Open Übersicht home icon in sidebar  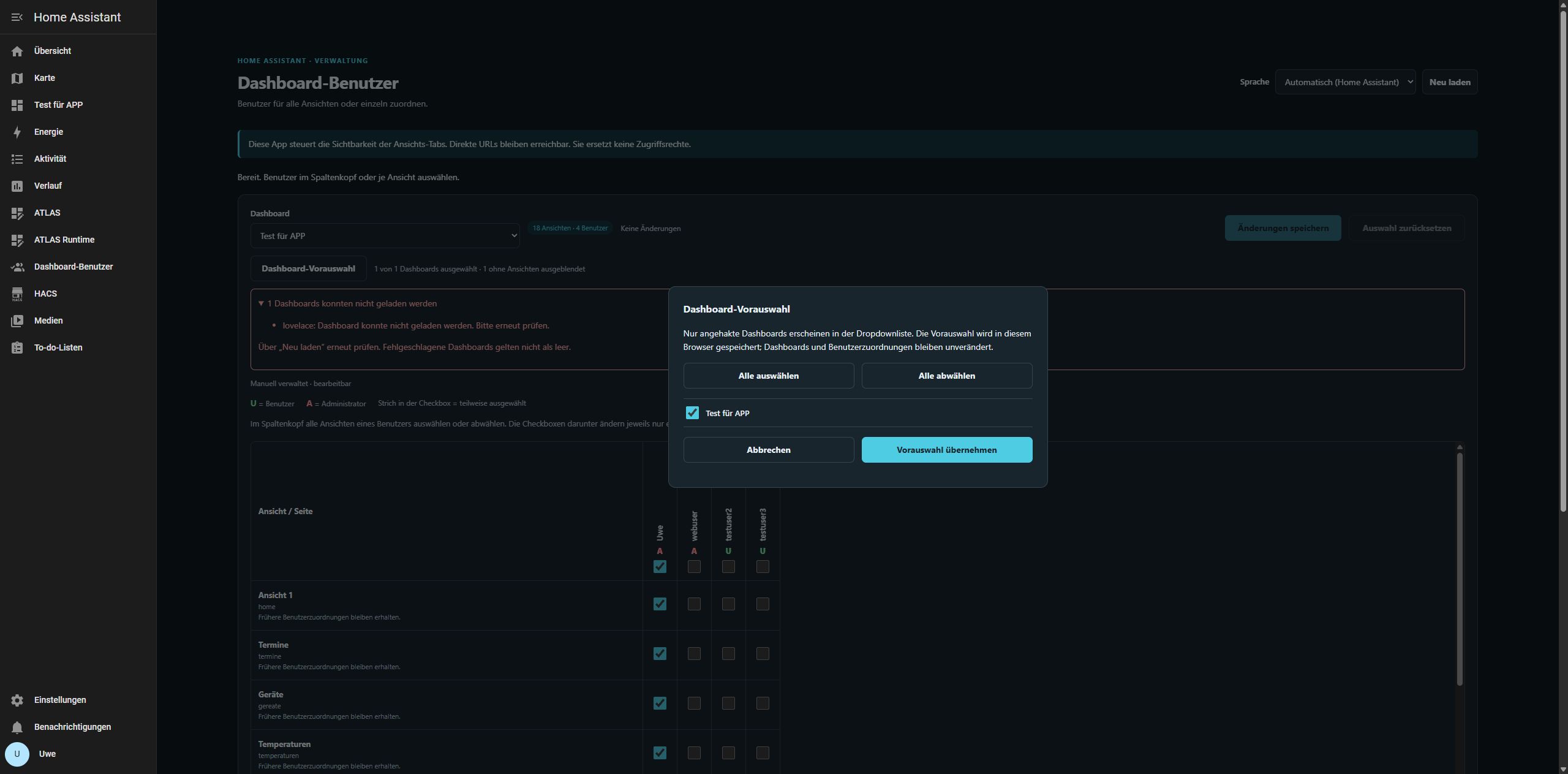tap(17, 51)
